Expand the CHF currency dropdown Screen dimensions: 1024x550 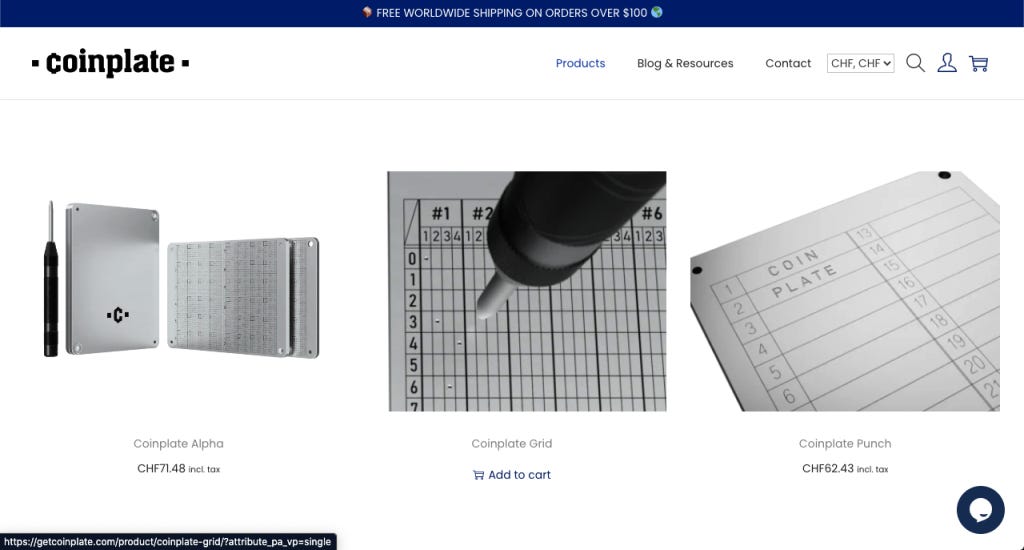(x=860, y=63)
